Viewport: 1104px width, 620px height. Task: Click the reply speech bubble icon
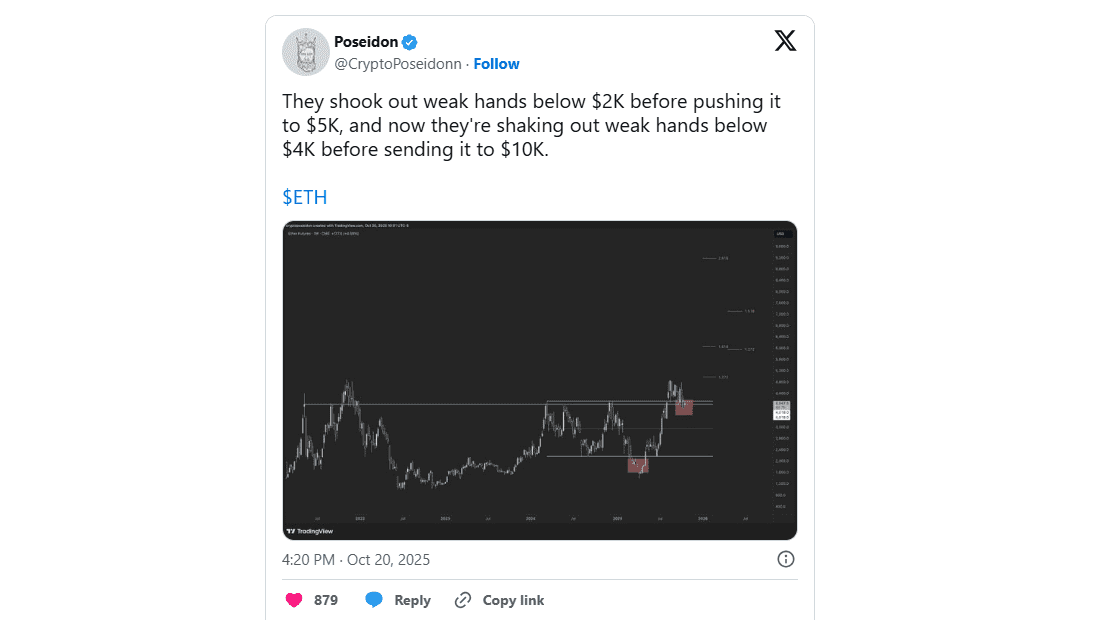(x=374, y=600)
